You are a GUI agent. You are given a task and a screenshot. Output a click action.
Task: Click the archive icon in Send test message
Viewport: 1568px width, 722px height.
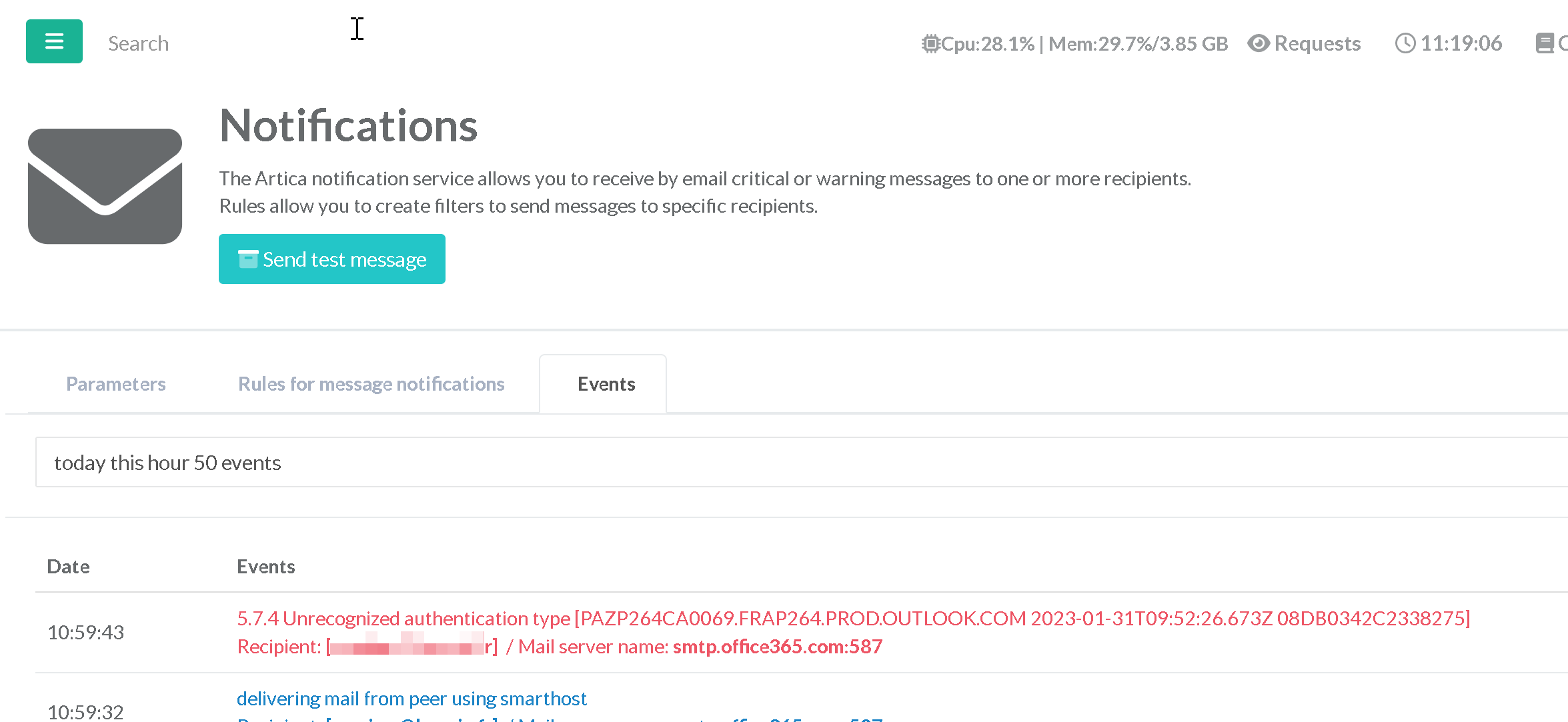tap(248, 259)
